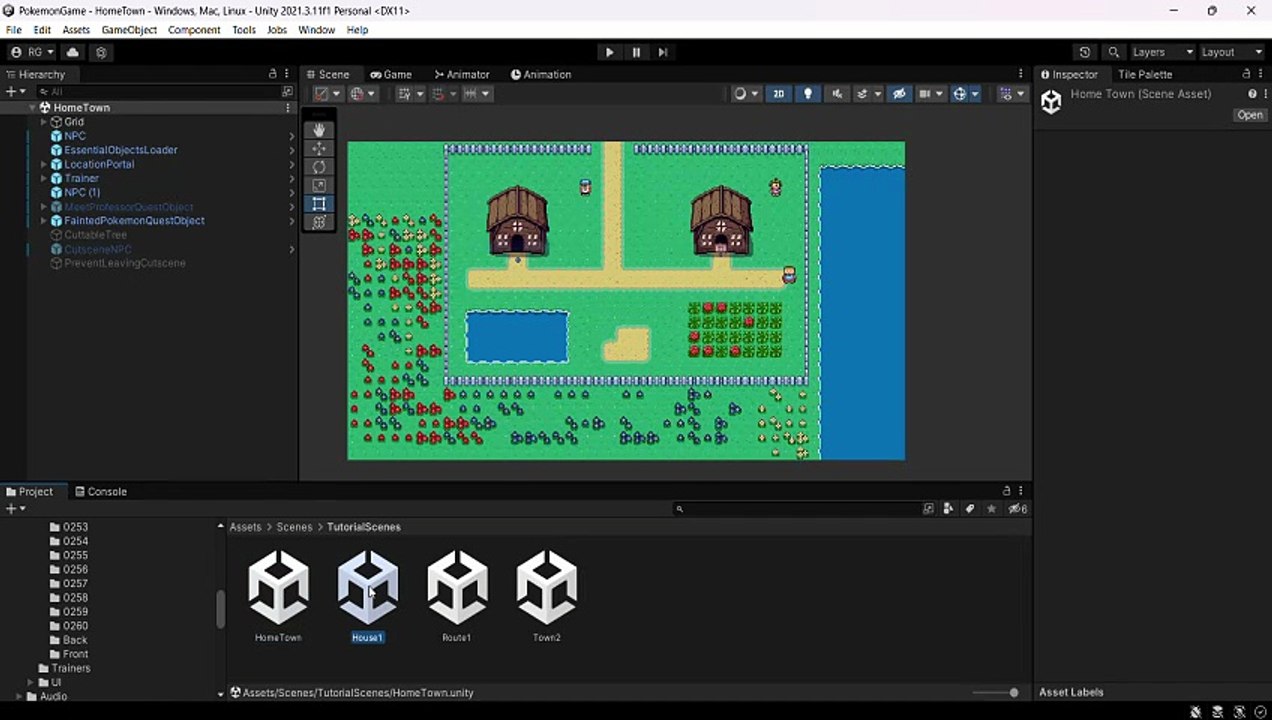Toggle hidden packages visibility count
Screen dimensions: 1272x720
pos(1017,509)
